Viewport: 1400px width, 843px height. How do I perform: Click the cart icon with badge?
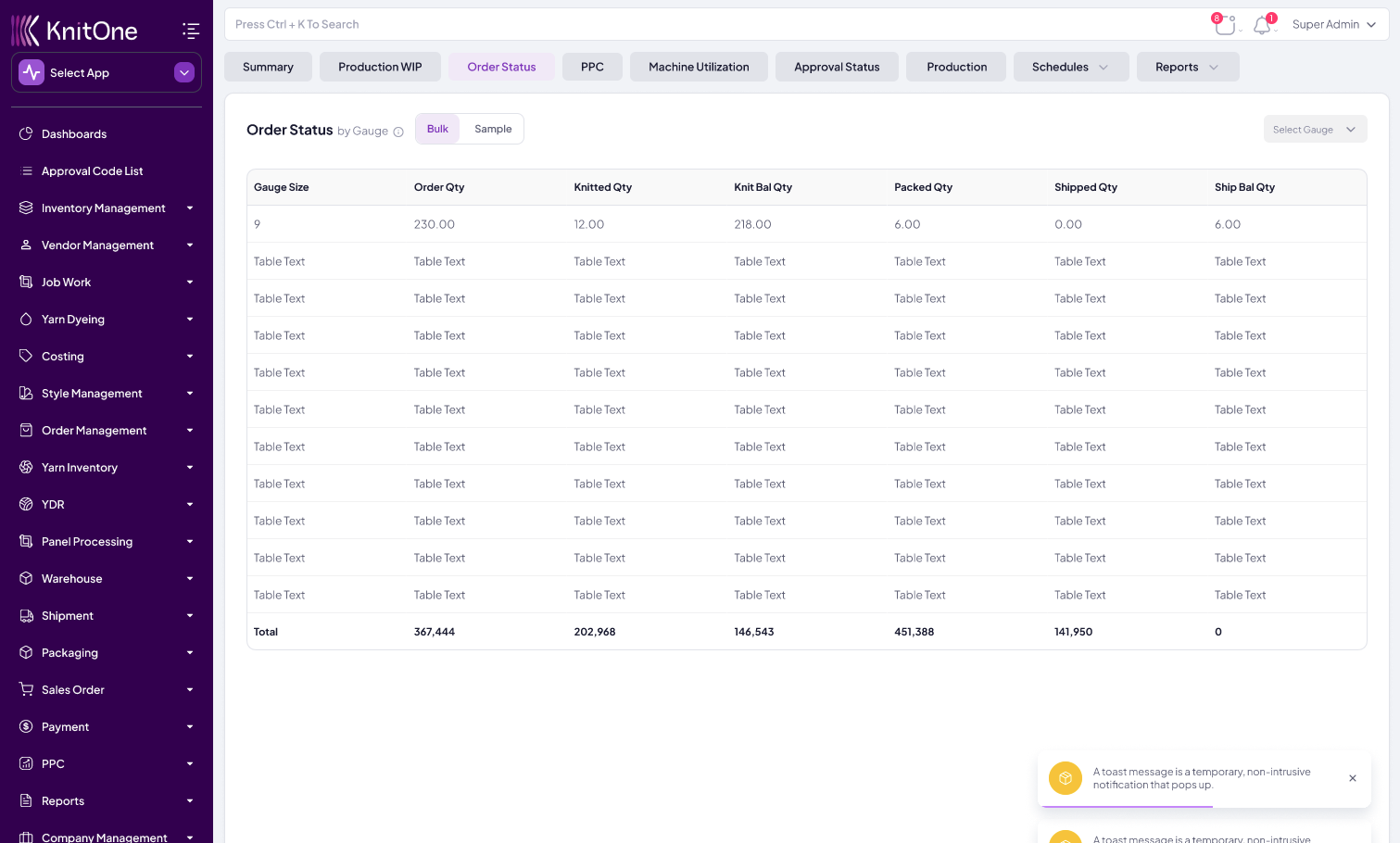tap(1225, 25)
